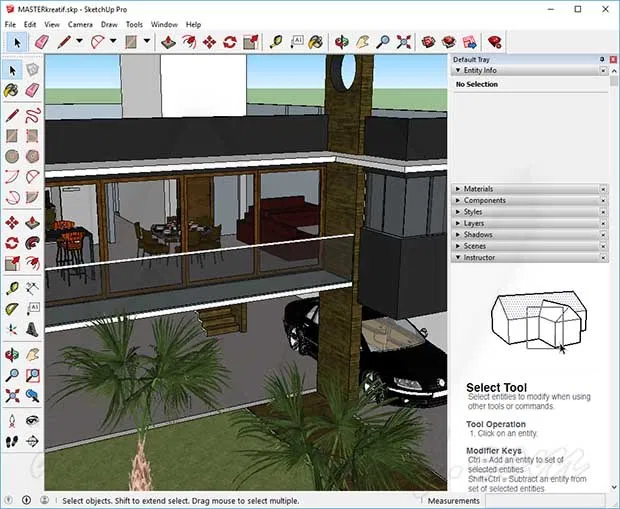
Task: Select the Walk footprints tool
Action: click(x=12, y=441)
